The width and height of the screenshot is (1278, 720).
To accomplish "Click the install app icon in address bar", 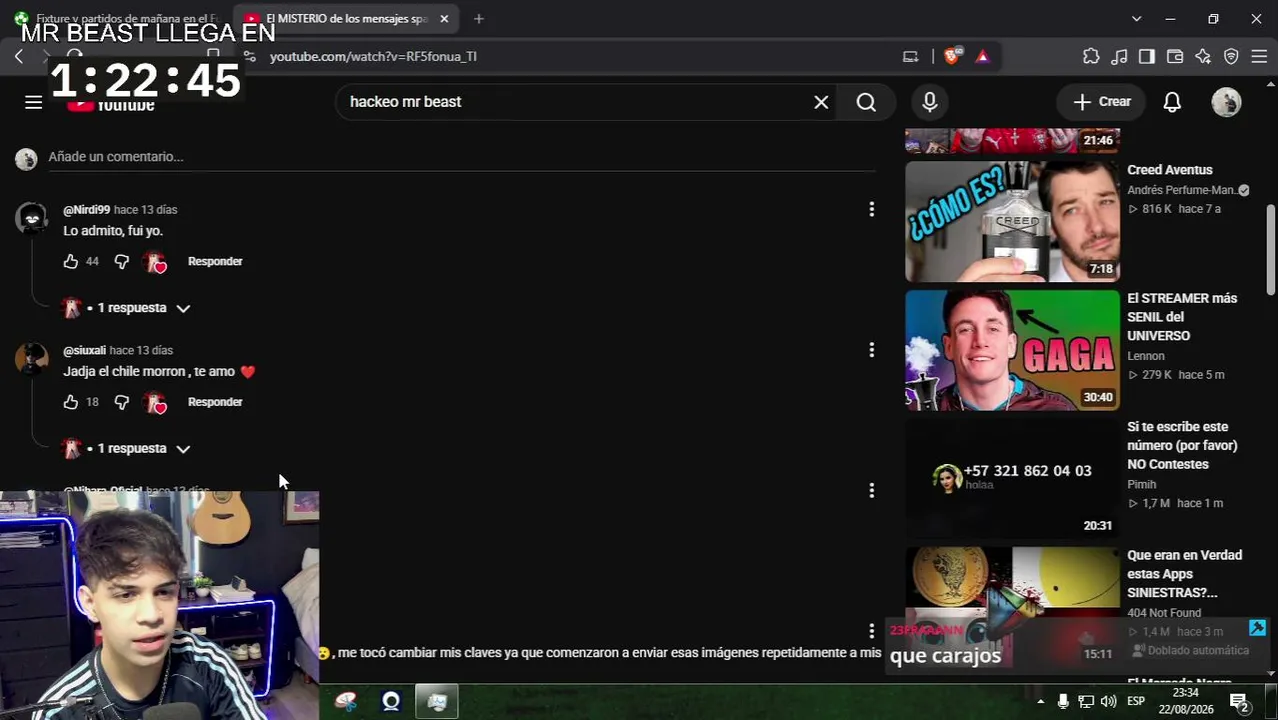I will coord(910,56).
